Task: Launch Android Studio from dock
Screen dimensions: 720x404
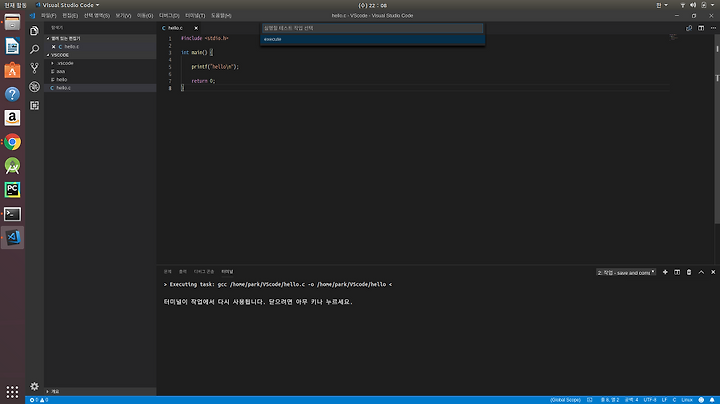Action: click(x=12, y=166)
